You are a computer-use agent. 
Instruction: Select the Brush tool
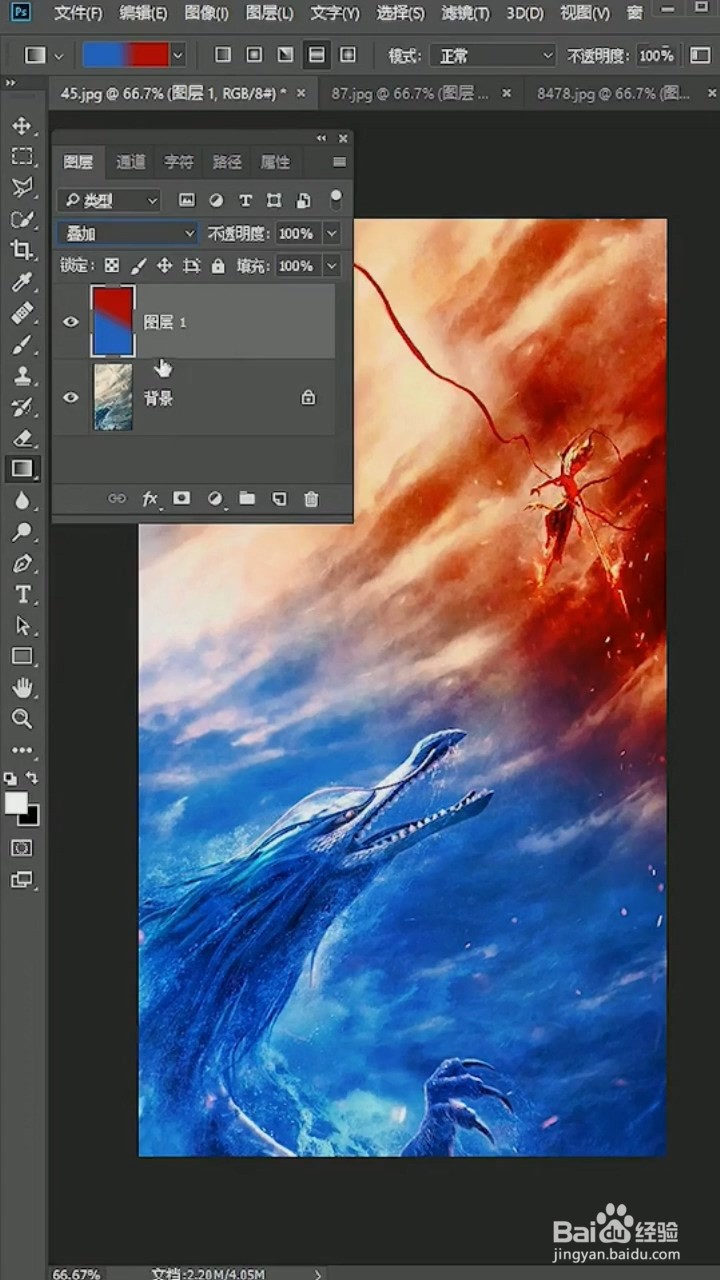22,345
